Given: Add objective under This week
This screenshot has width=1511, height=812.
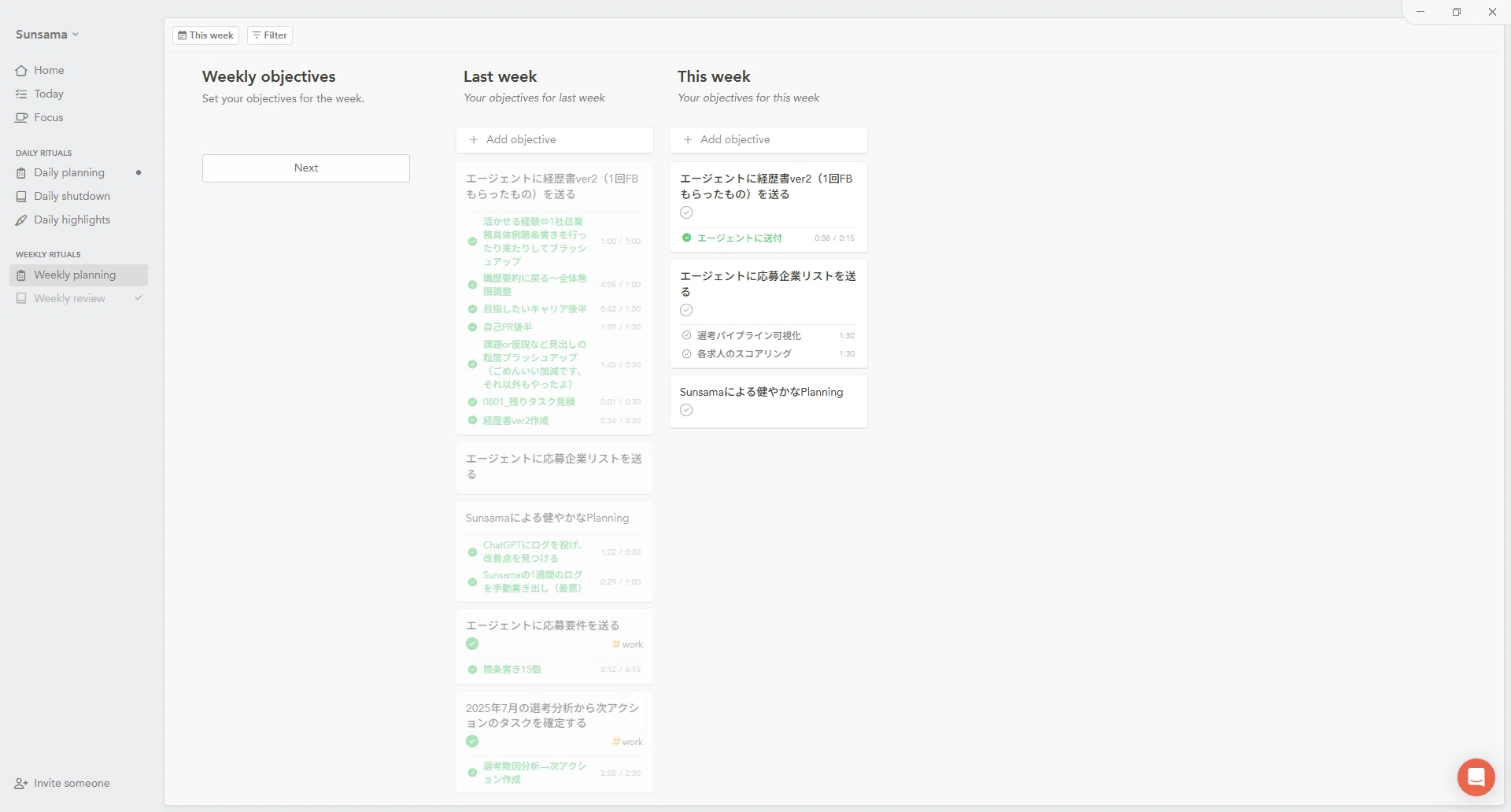Looking at the screenshot, I should (769, 139).
